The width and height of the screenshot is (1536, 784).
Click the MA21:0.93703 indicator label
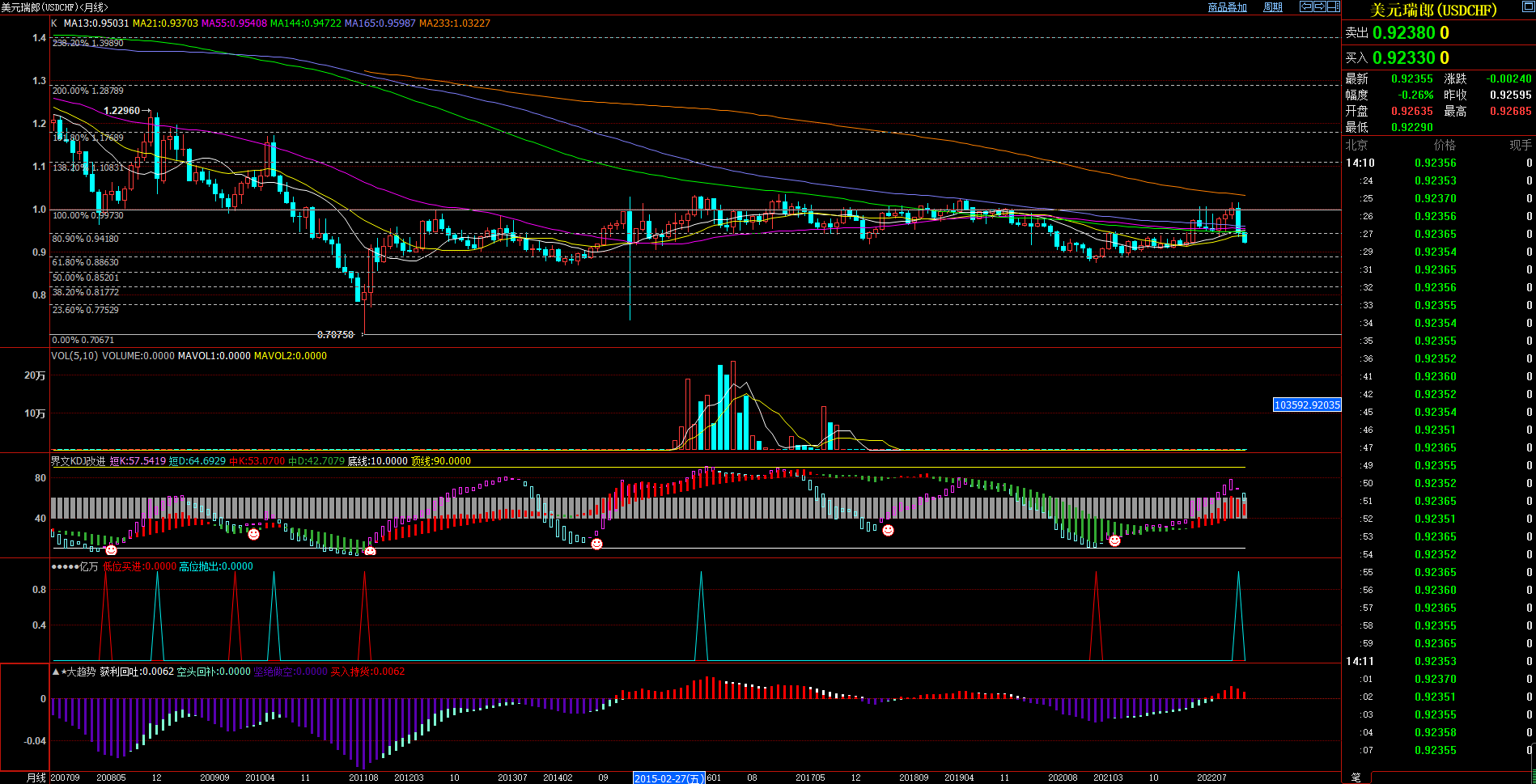[165, 23]
